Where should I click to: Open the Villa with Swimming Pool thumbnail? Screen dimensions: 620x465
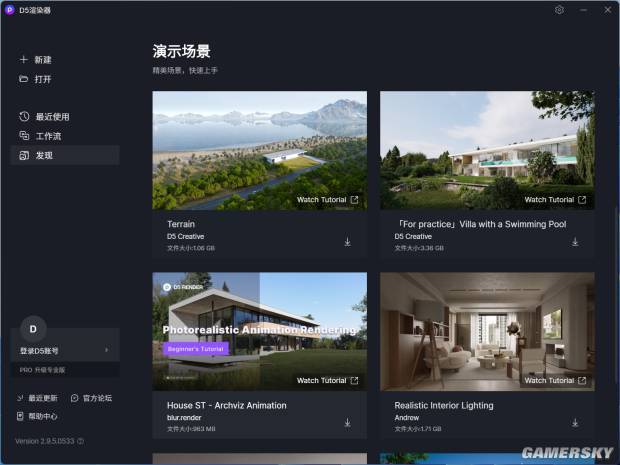(487, 150)
